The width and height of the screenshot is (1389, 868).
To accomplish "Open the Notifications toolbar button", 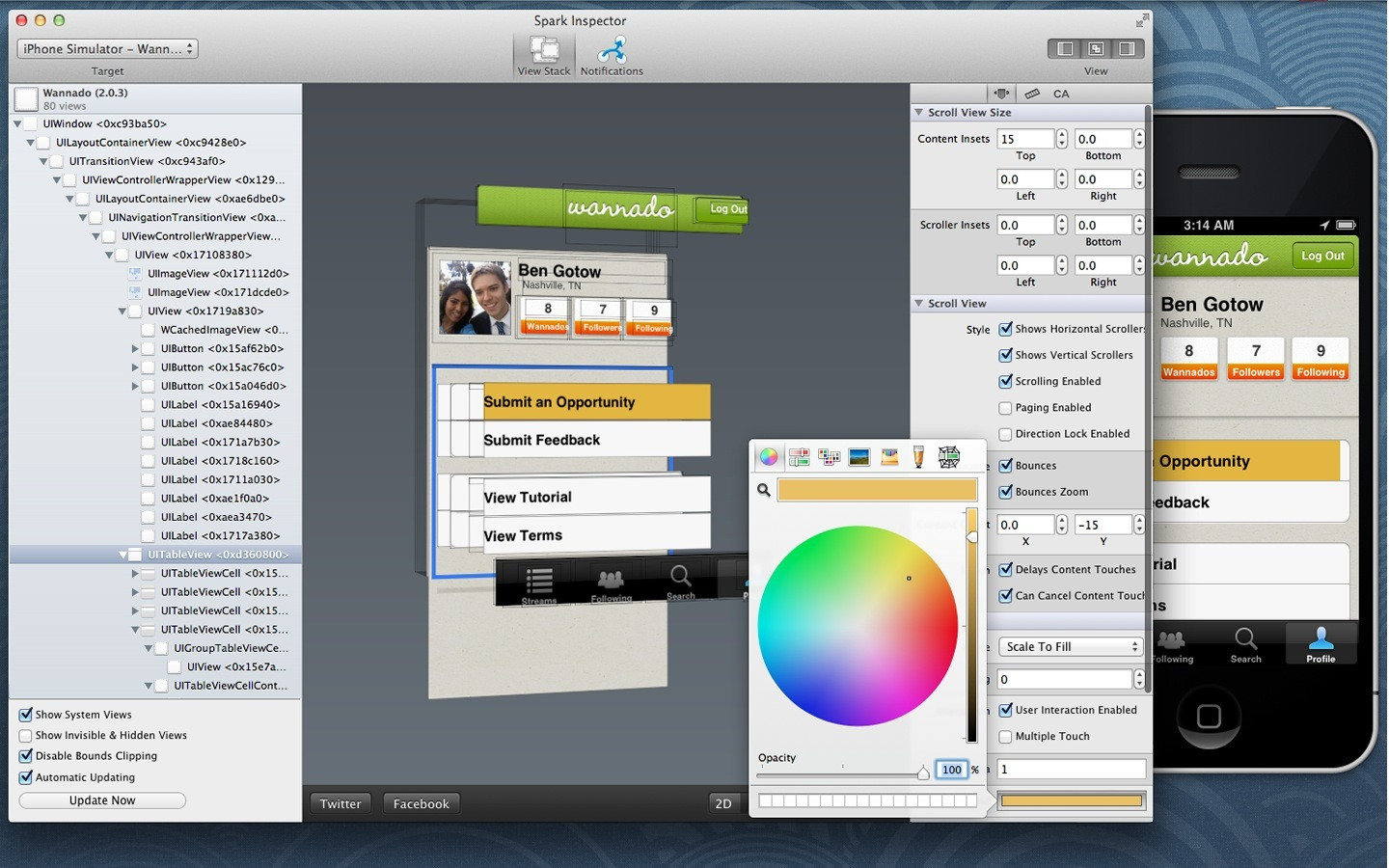I will [612, 56].
